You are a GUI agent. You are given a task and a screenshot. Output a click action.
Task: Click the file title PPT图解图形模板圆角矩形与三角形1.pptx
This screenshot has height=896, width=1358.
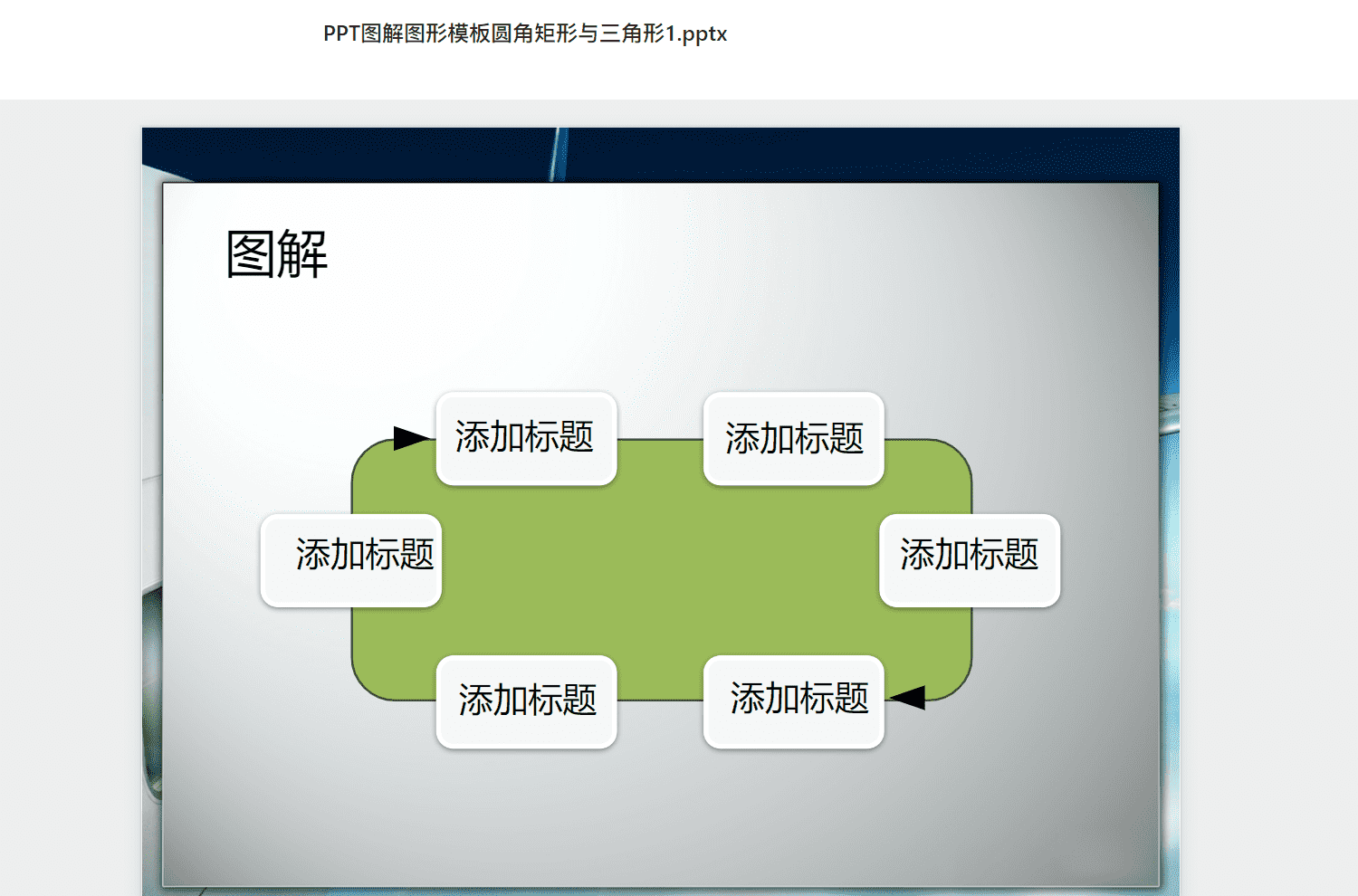point(525,33)
